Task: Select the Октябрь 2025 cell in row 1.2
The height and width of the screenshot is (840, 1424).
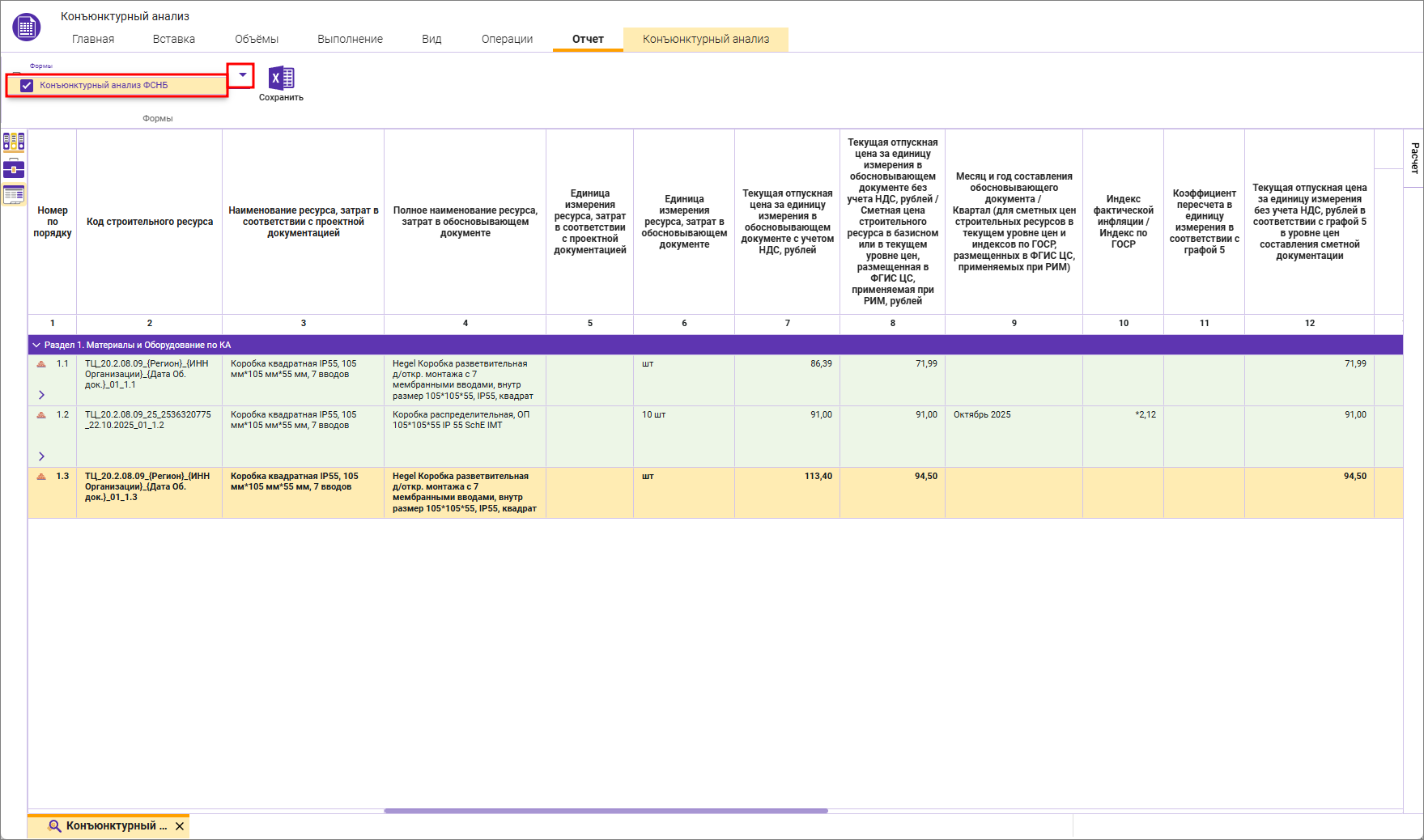Action: 982,415
